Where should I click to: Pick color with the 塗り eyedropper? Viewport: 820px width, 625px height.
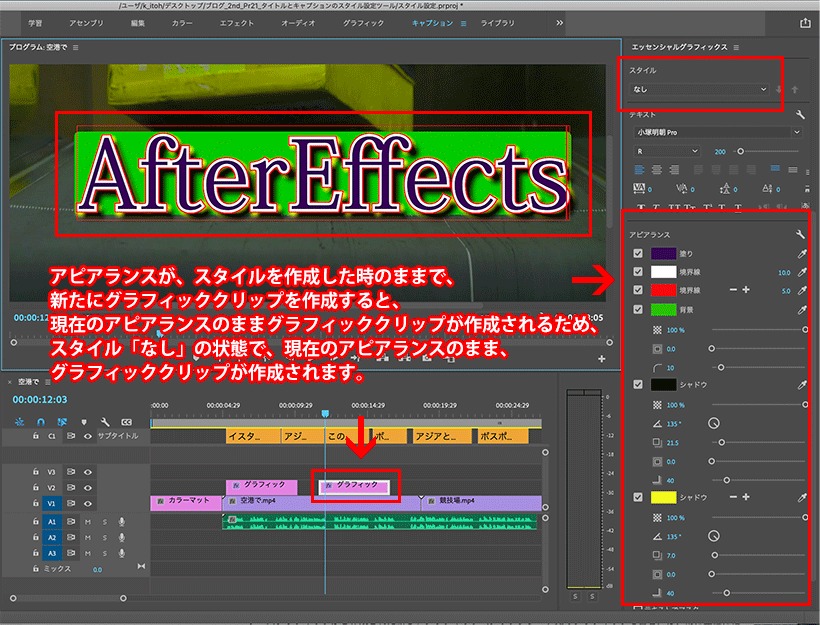tap(802, 254)
